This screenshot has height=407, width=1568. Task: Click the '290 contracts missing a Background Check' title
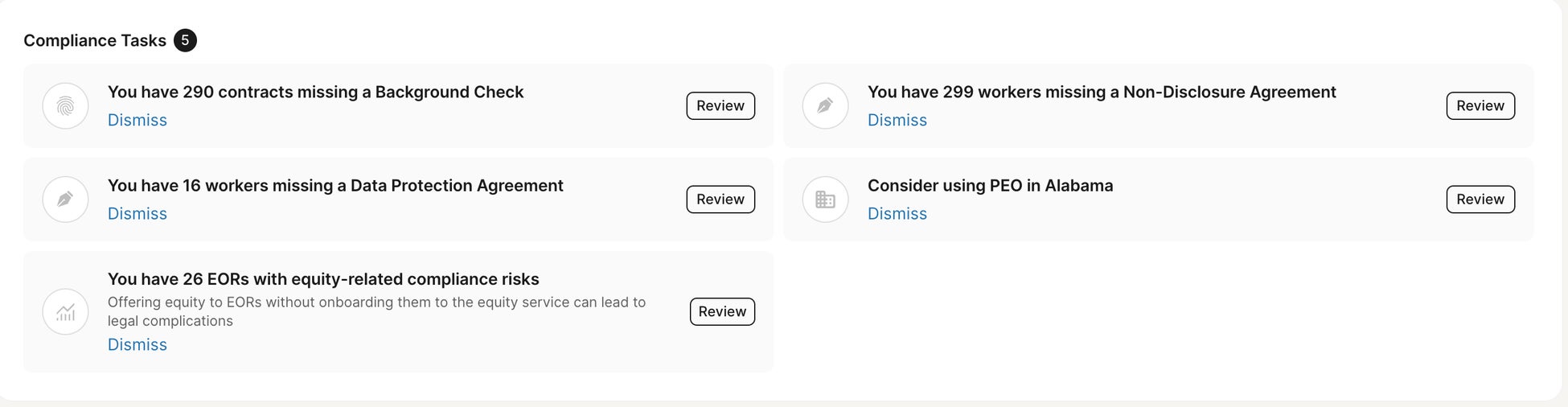pos(315,92)
